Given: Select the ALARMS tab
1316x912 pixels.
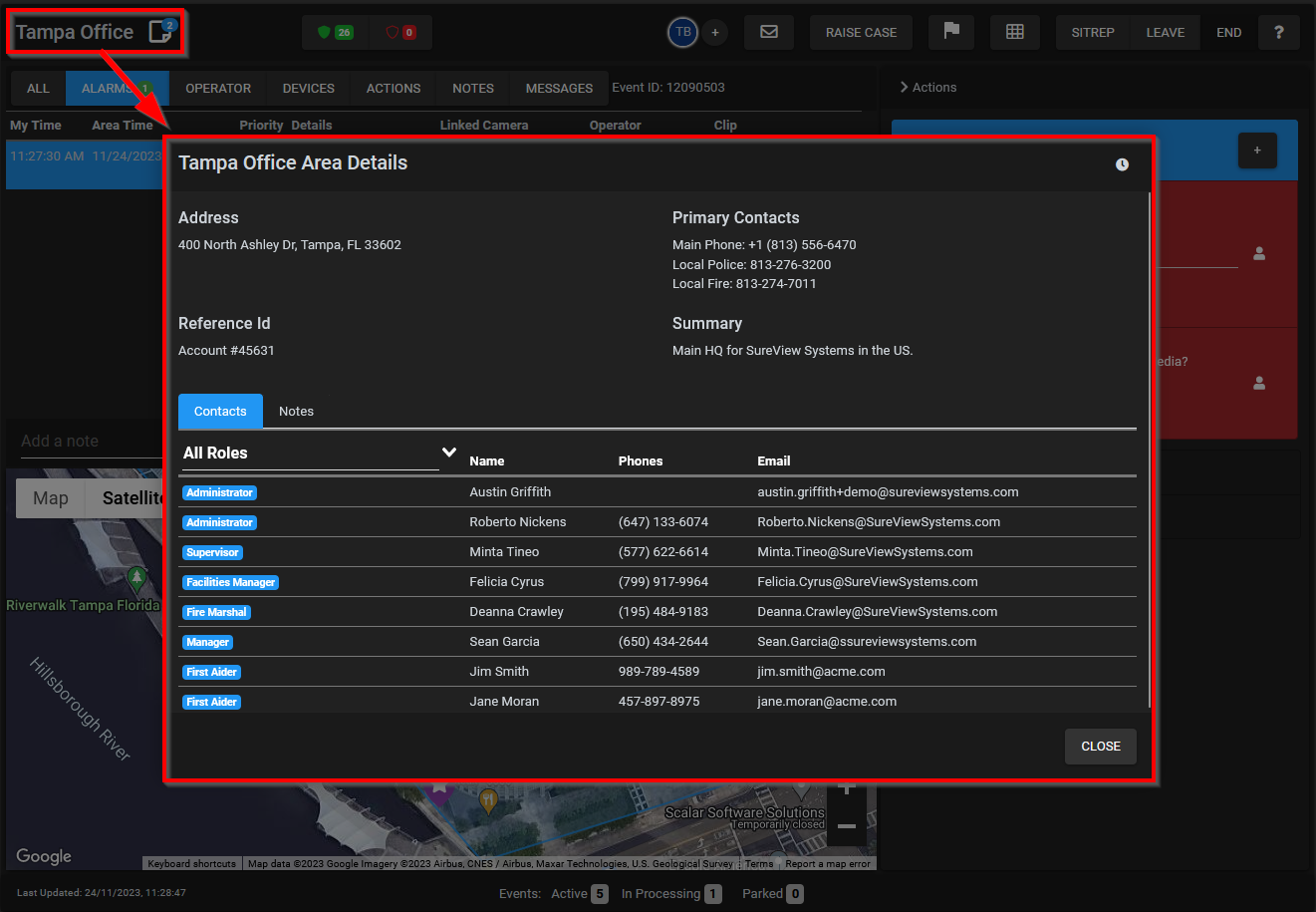Looking at the screenshot, I should pos(118,88).
